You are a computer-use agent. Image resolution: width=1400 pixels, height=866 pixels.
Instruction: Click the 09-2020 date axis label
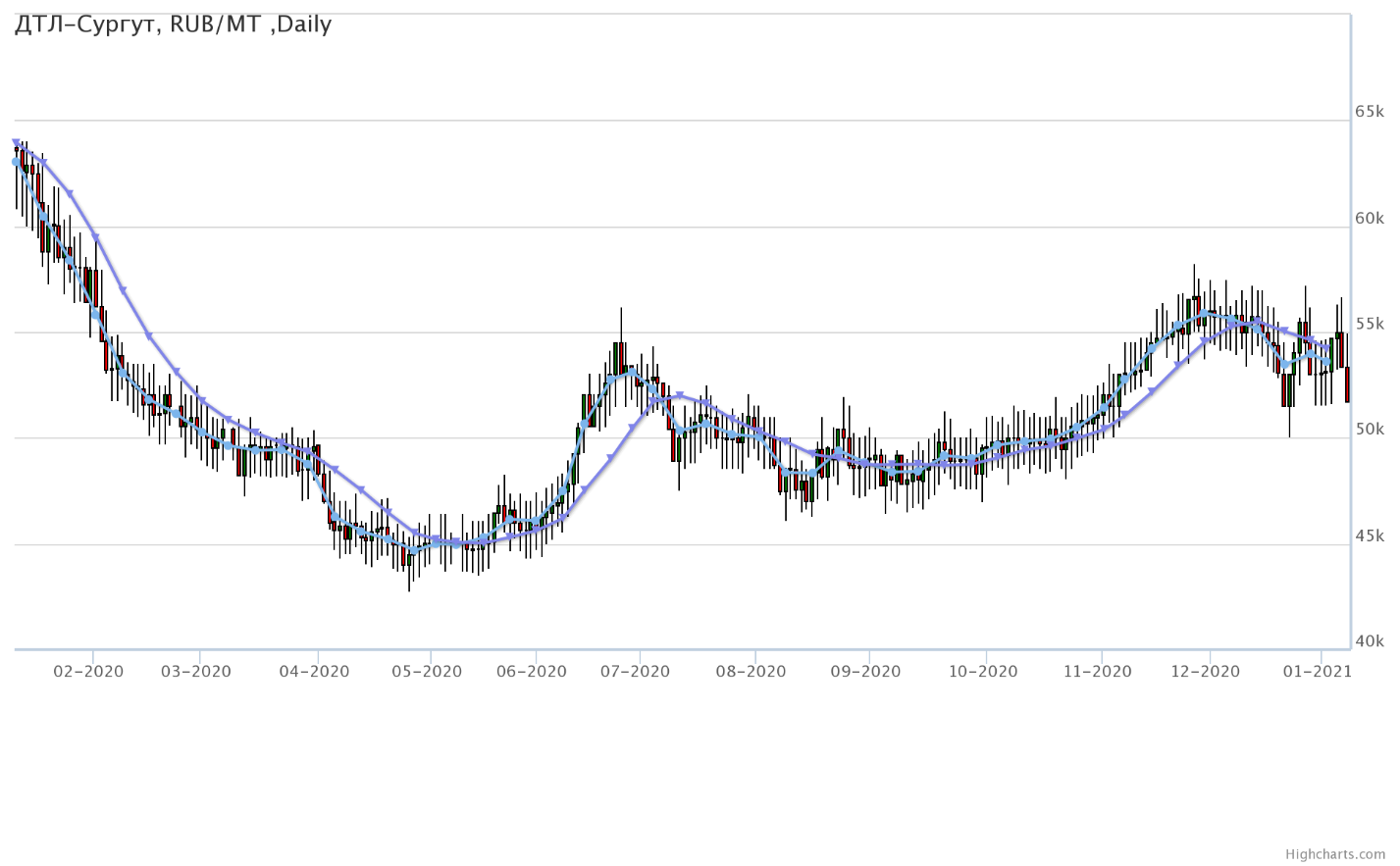(x=865, y=672)
